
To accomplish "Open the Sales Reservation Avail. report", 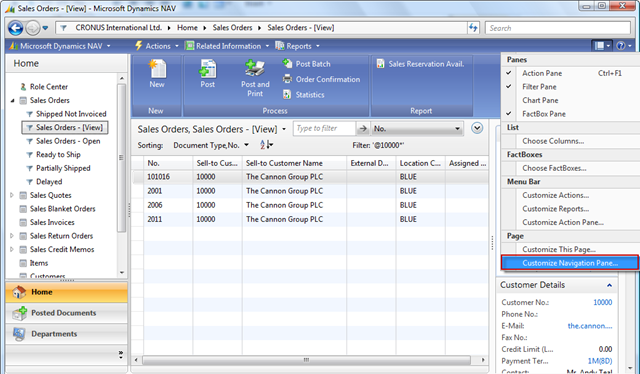I will [x=420, y=64].
